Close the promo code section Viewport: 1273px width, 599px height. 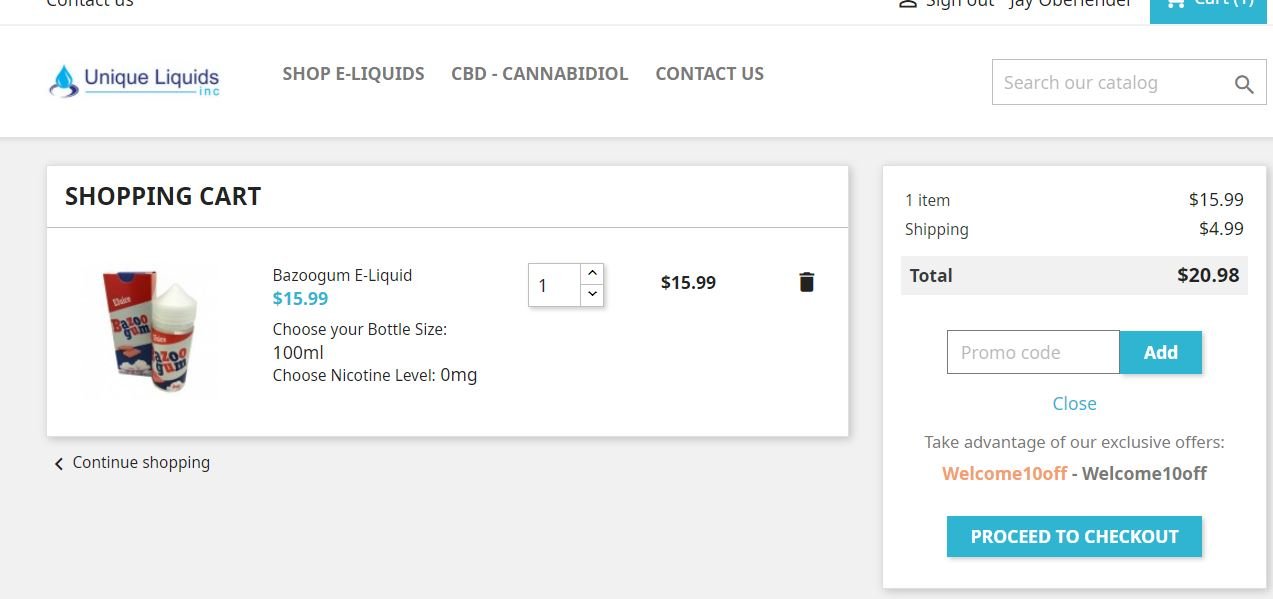1074,403
